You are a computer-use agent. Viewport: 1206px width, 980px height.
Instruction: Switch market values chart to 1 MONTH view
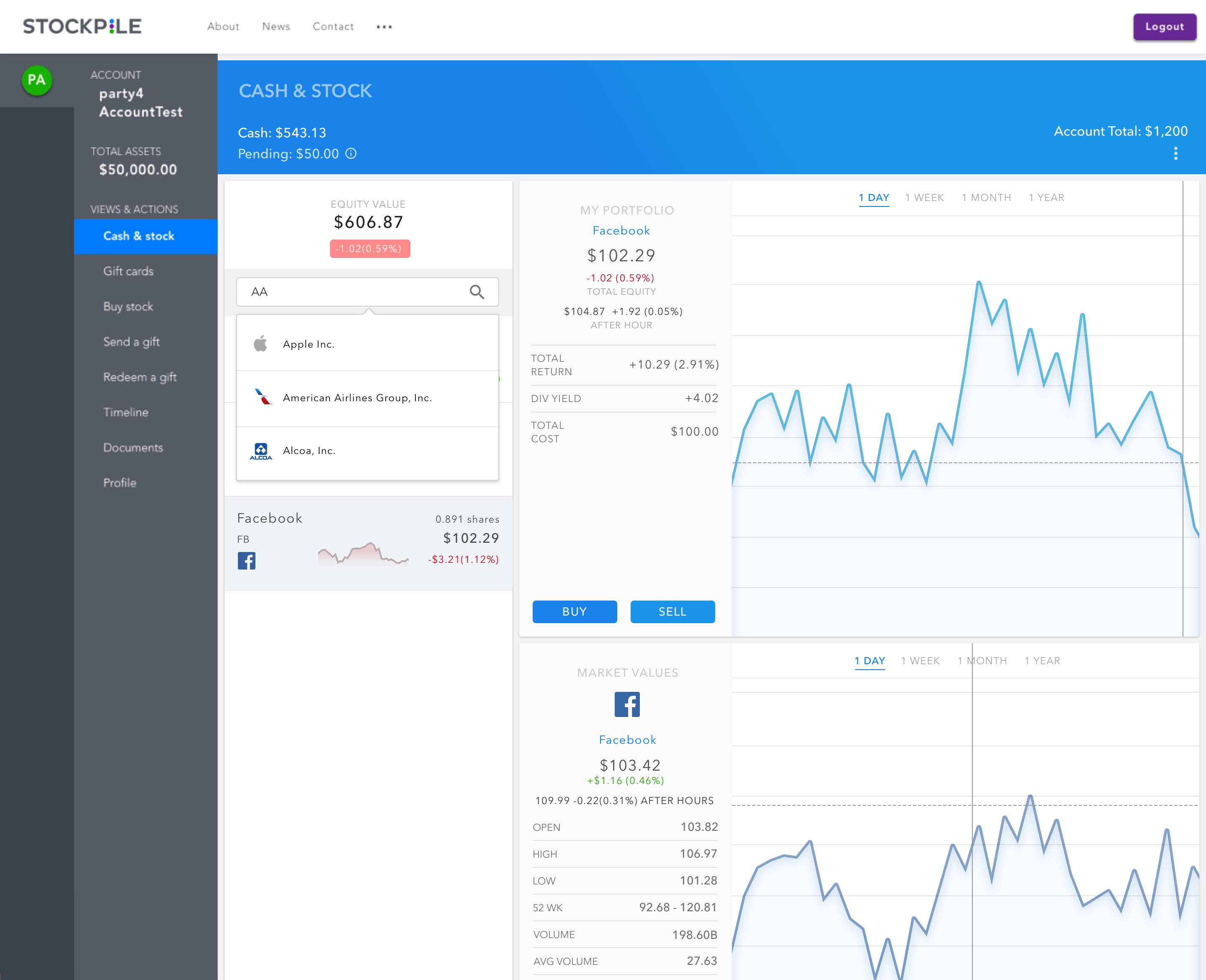coord(982,660)
